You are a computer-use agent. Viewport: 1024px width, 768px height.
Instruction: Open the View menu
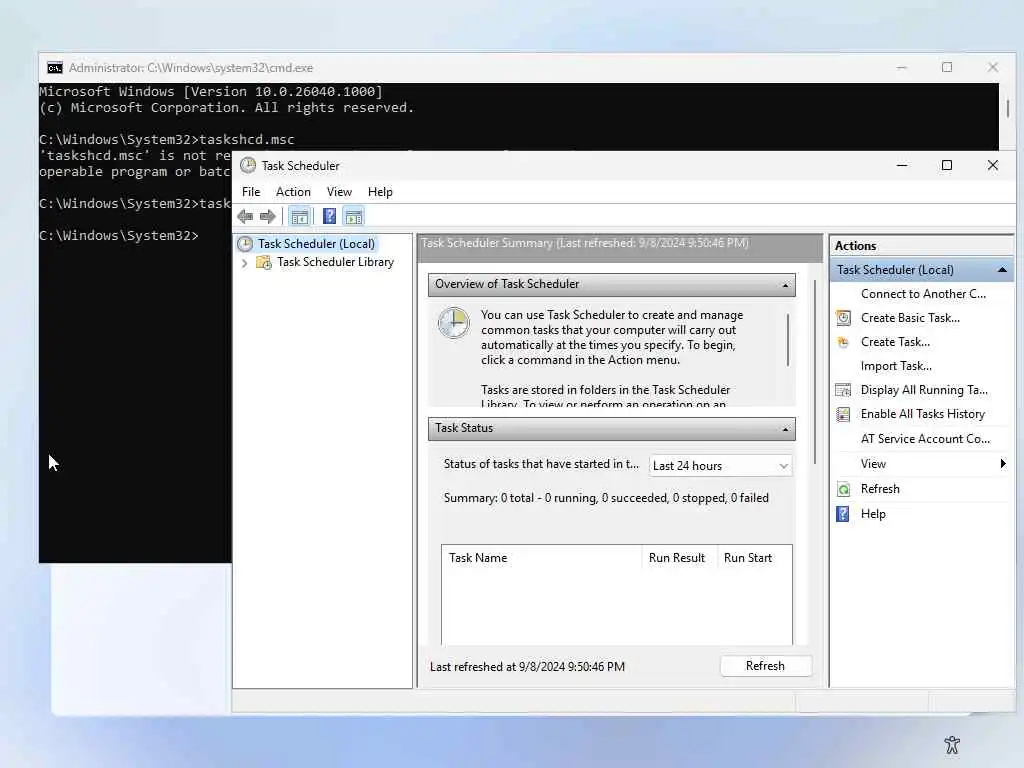click(x=339, y=192)
